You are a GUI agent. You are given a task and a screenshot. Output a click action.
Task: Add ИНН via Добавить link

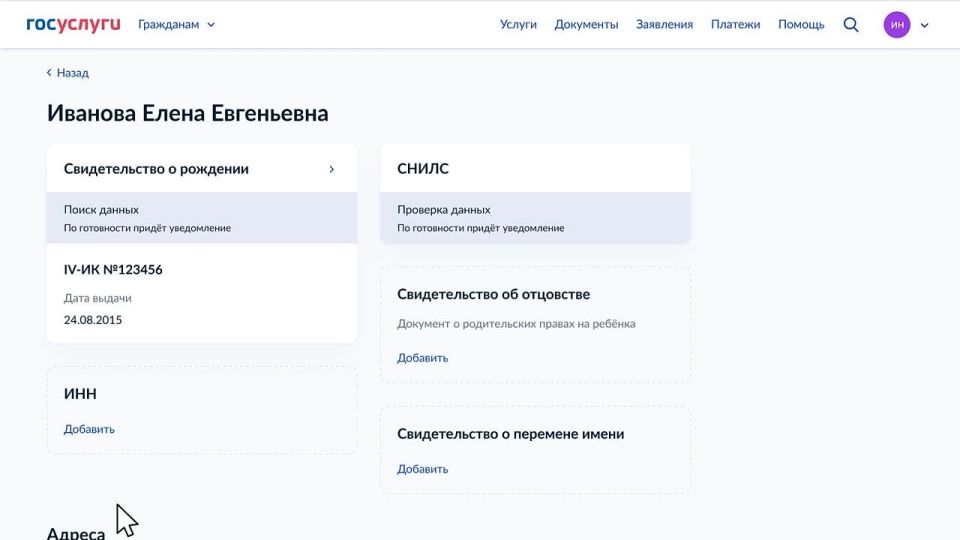89,429
